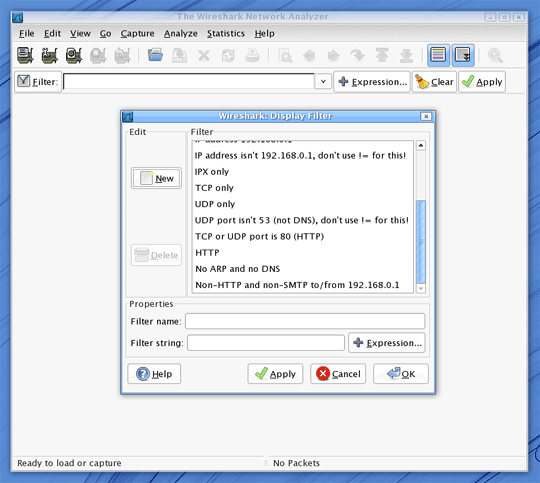Click the main toolbar filter text field

[x=189, y=82]
